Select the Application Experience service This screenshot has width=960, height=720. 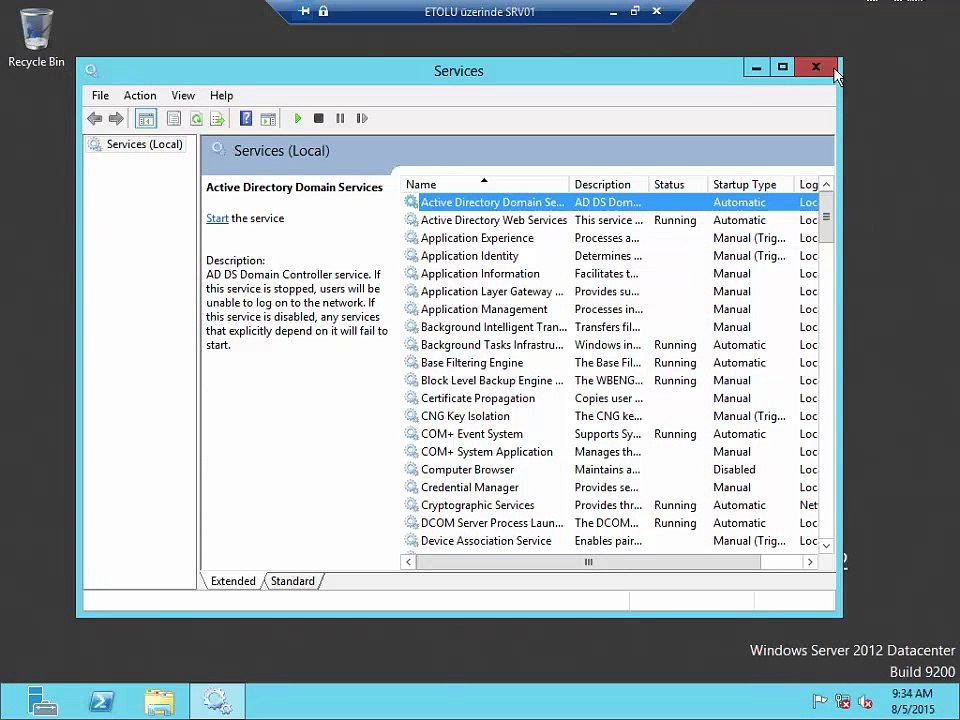coord(610,238)
